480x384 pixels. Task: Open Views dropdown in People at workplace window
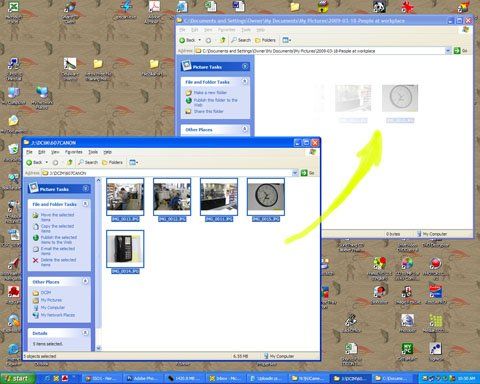[x=287, y=40]
